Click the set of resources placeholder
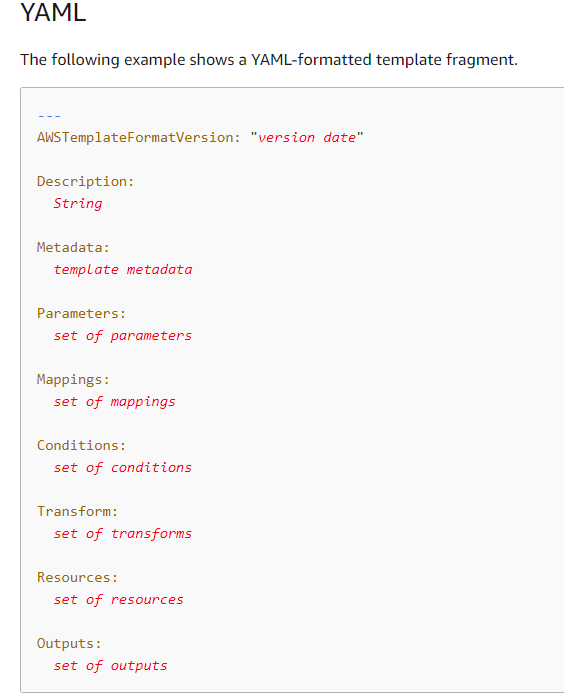This screenshot has height=699, width=564. 119,600
